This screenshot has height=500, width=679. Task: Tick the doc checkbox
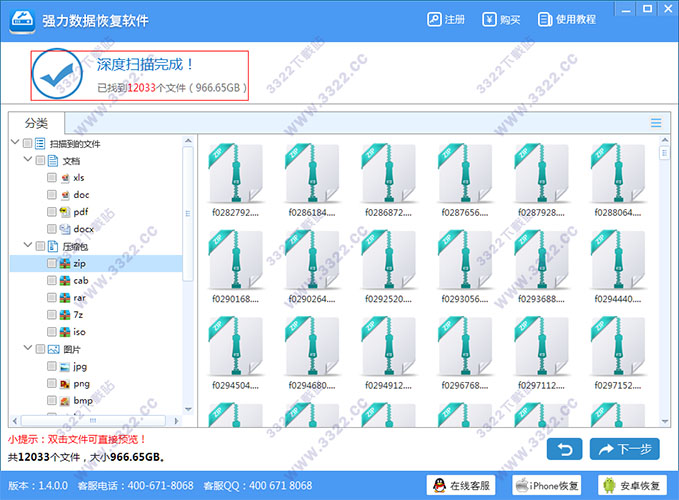[x=52, y=195]
